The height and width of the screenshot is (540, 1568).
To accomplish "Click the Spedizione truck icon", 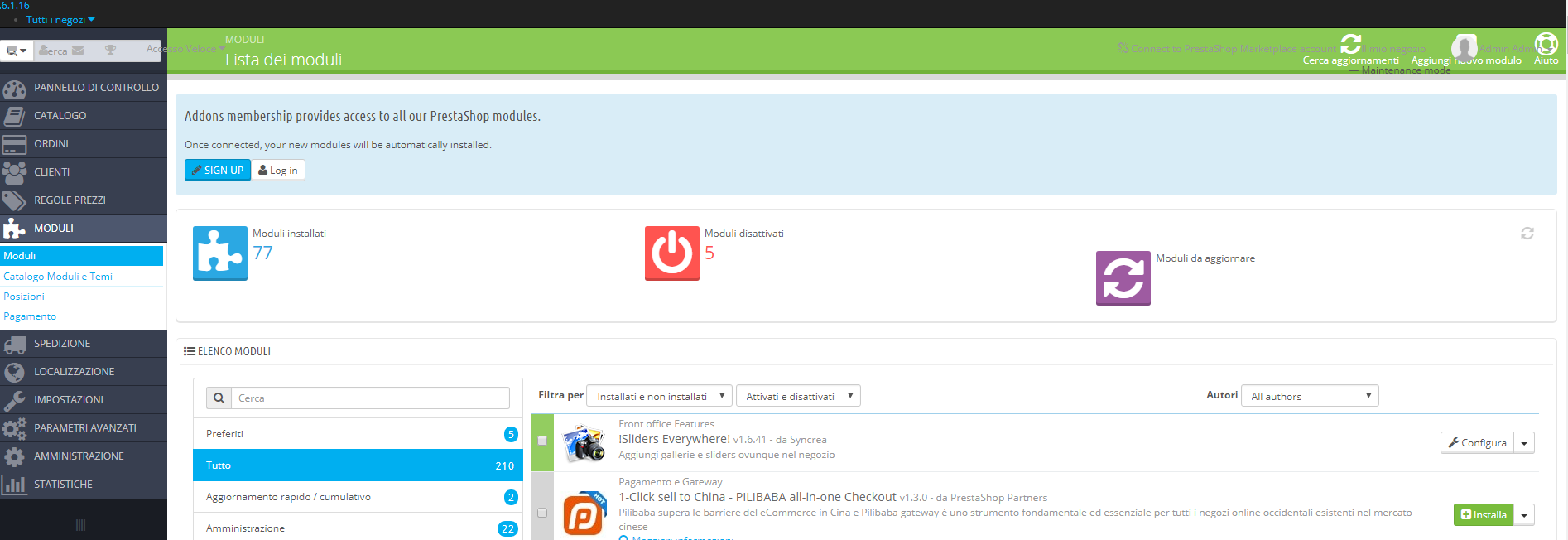I will click(14, 344).
